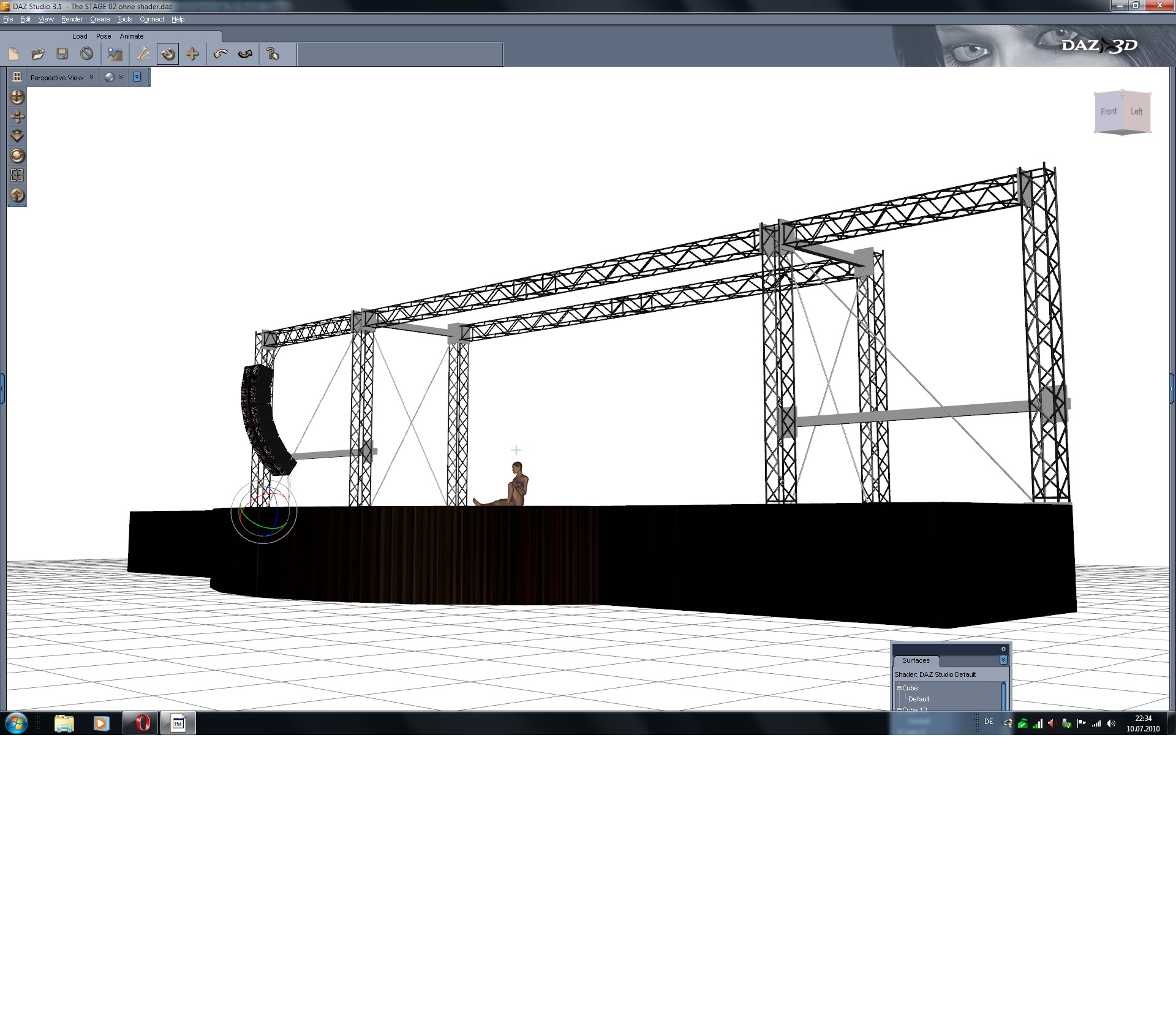Select the bone Pose tool
1176x1023 pixels.
coord(143,54)
